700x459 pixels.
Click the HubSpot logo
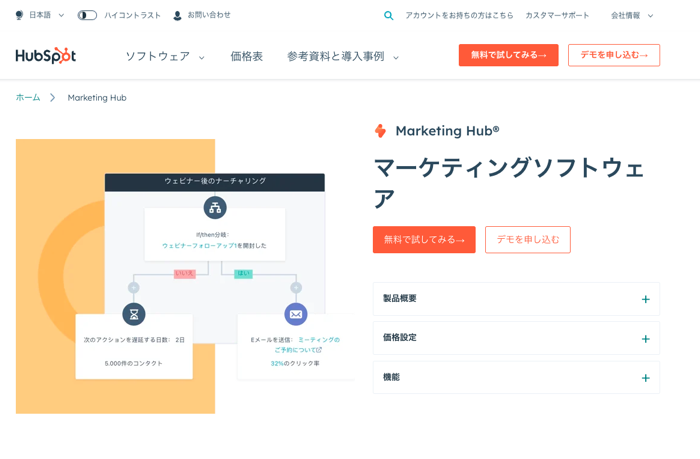(x=46, y=56)
